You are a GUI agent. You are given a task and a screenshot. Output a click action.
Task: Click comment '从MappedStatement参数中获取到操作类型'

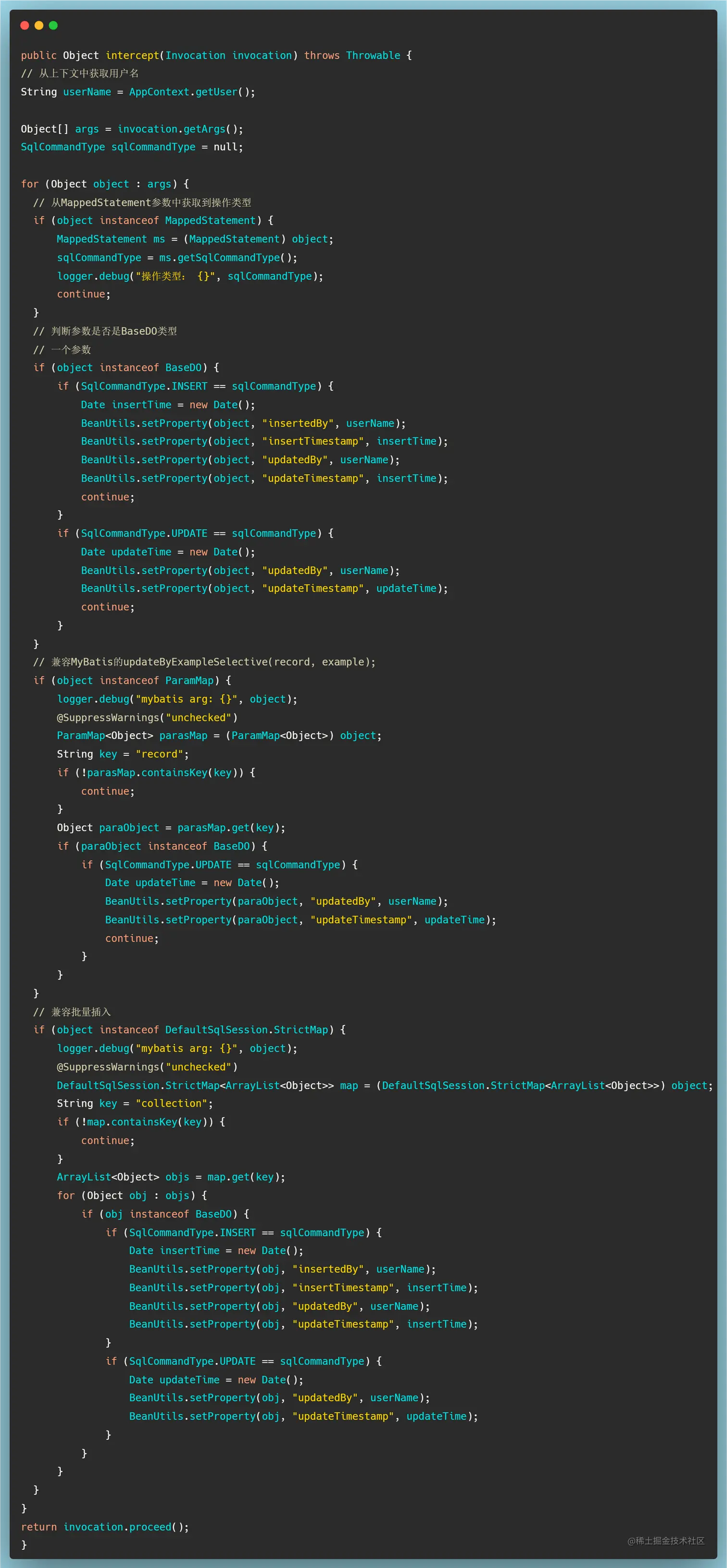point(142,202)
